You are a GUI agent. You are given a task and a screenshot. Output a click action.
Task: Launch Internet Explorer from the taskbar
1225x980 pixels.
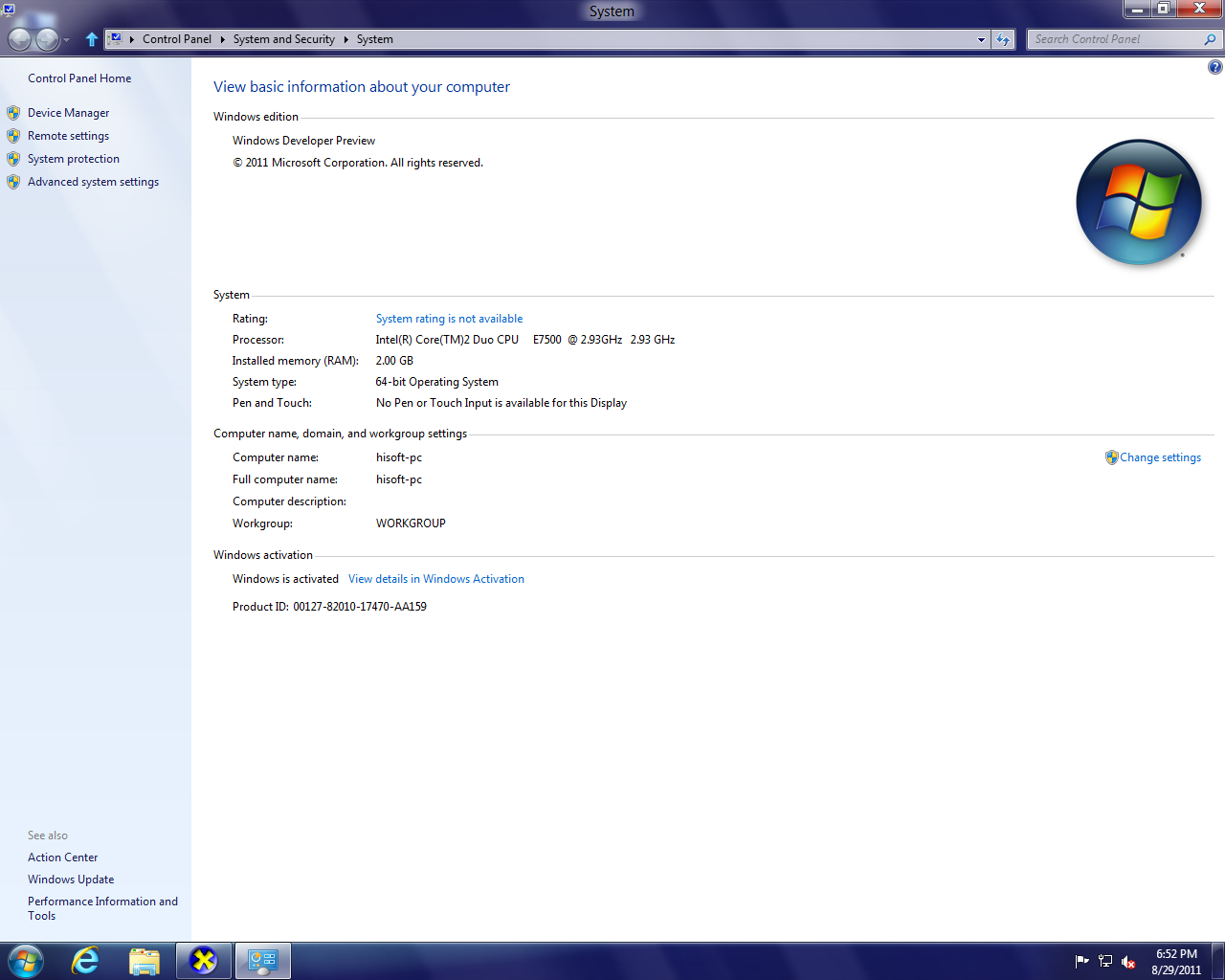(86, 961)
